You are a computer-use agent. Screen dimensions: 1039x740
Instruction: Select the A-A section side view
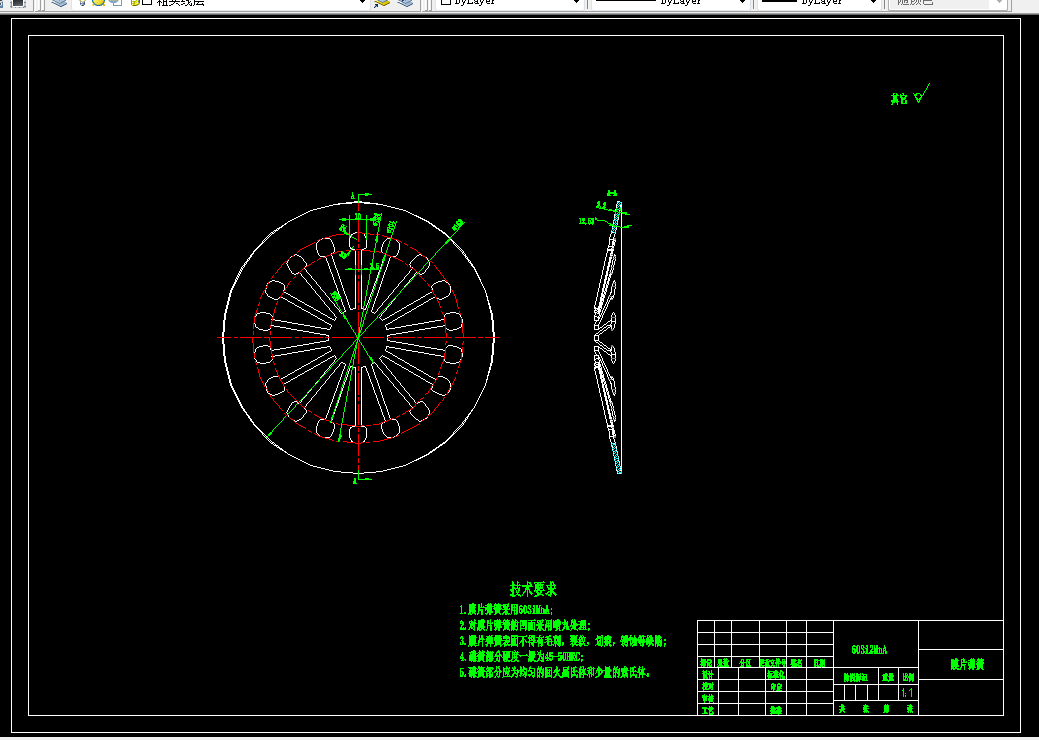coord(608,337)
